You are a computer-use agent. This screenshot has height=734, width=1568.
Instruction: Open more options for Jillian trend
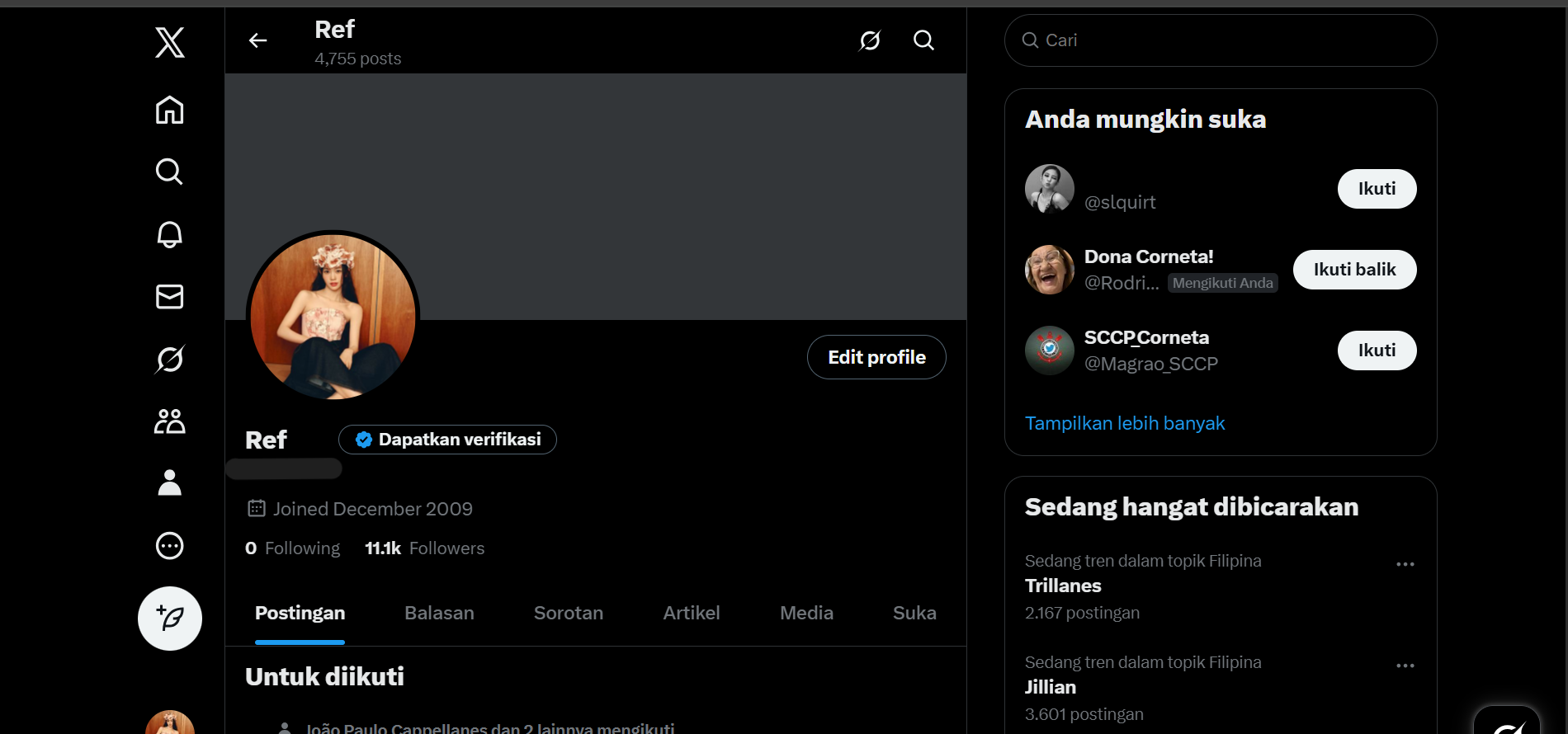[x=1405, y=666]
